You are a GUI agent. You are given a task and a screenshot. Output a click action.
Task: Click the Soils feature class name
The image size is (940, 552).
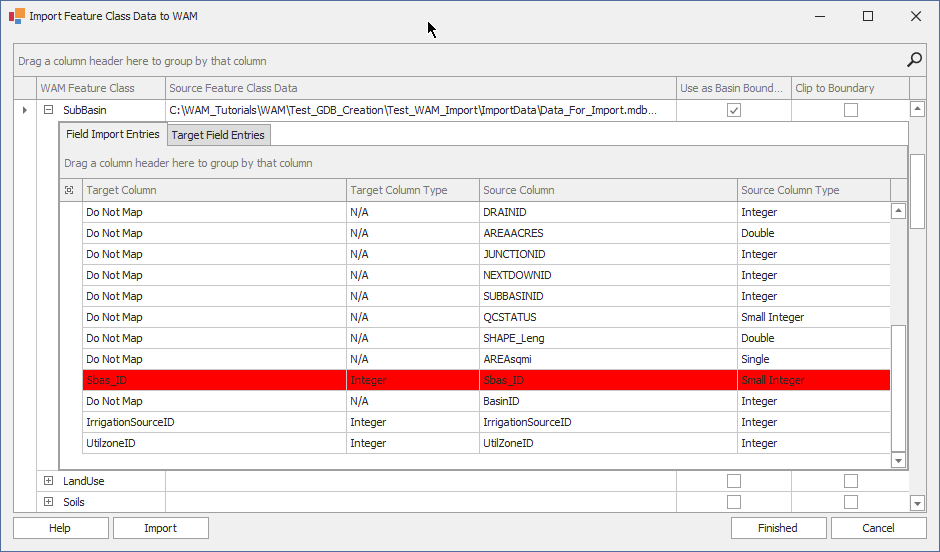[74, 502]
